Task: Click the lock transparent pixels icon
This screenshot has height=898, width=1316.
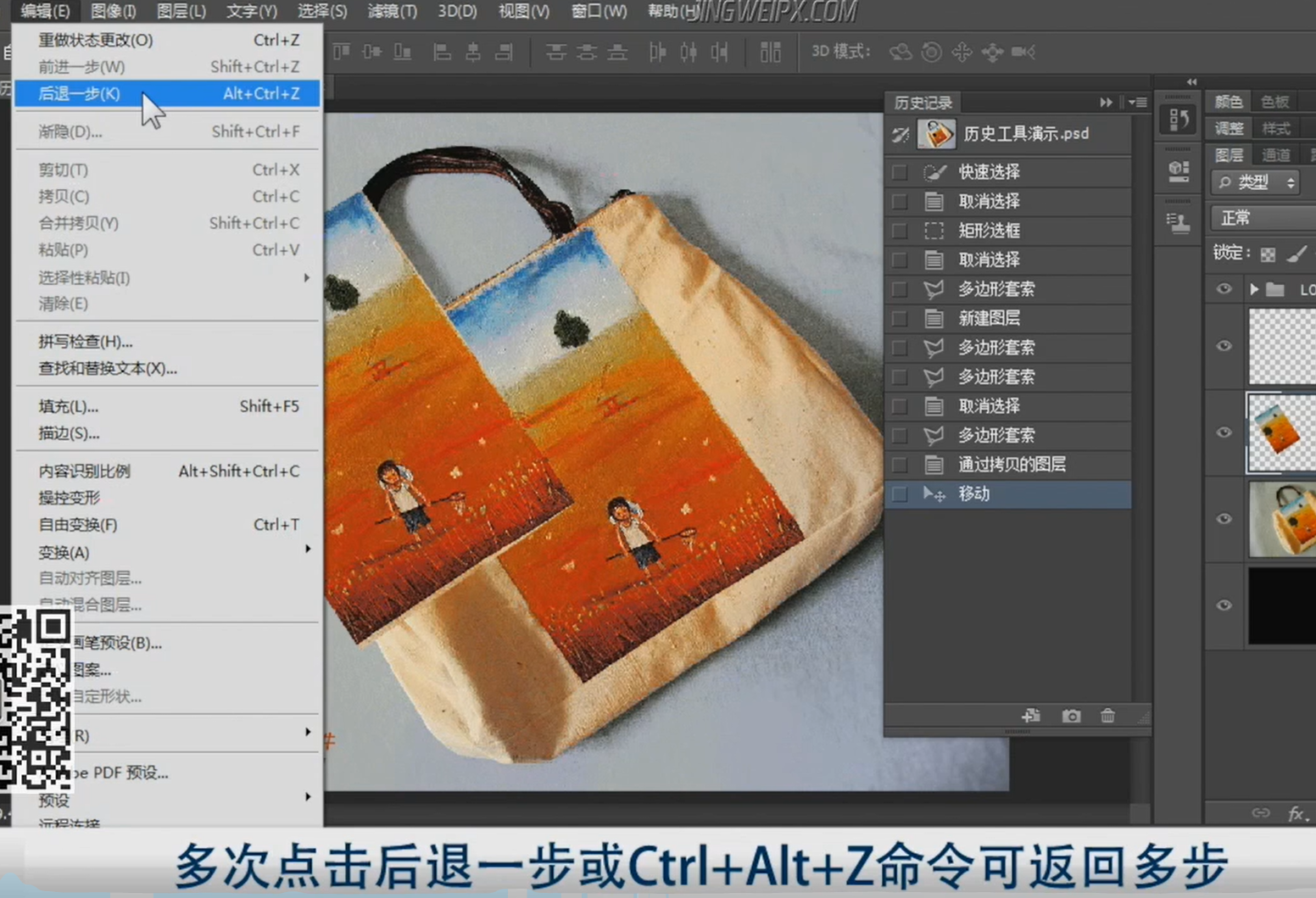Action: (x=1268, y=254)
